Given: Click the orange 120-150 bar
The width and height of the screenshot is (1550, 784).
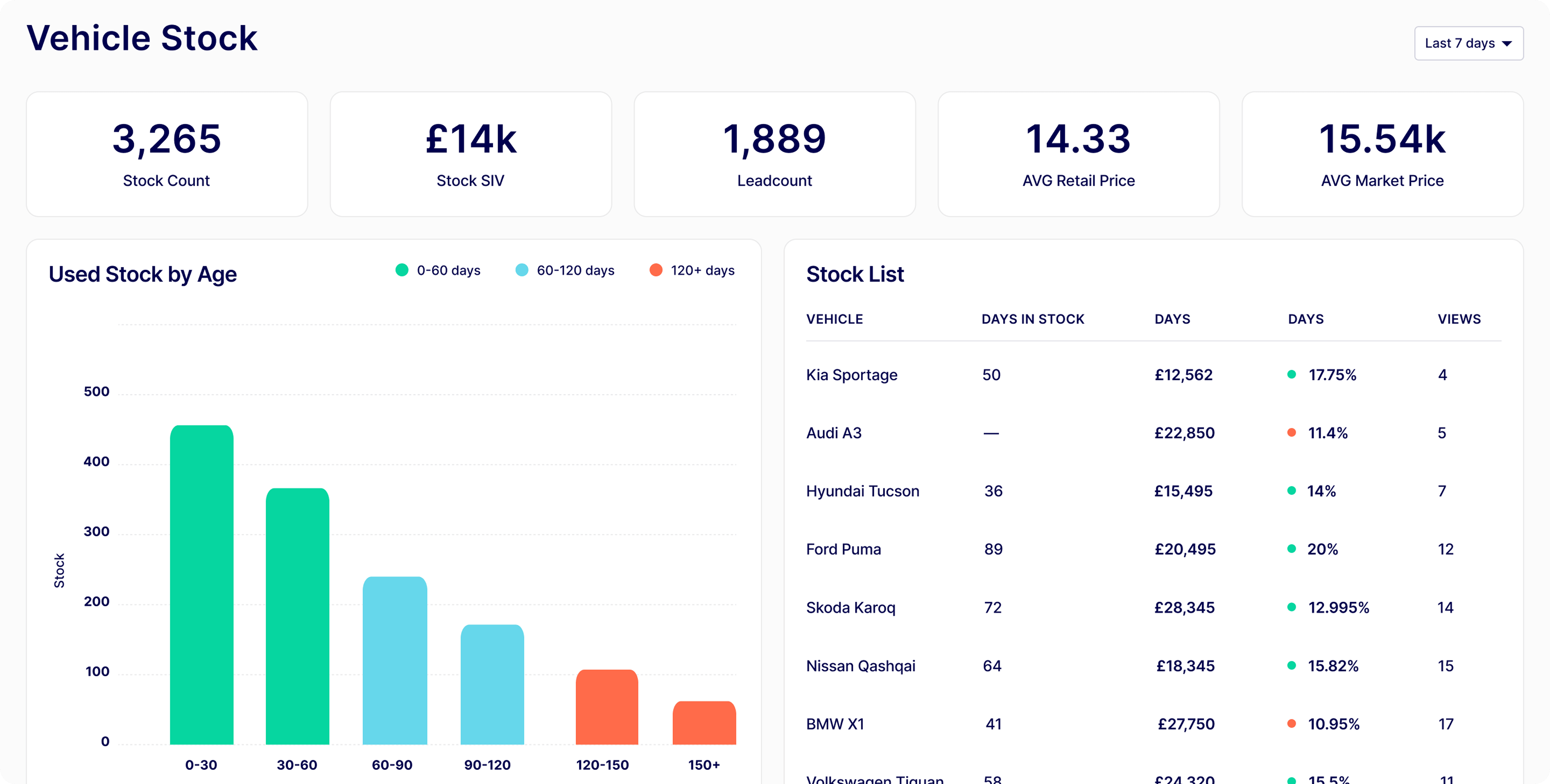Looking at the screenshot, I should point(606,707).
